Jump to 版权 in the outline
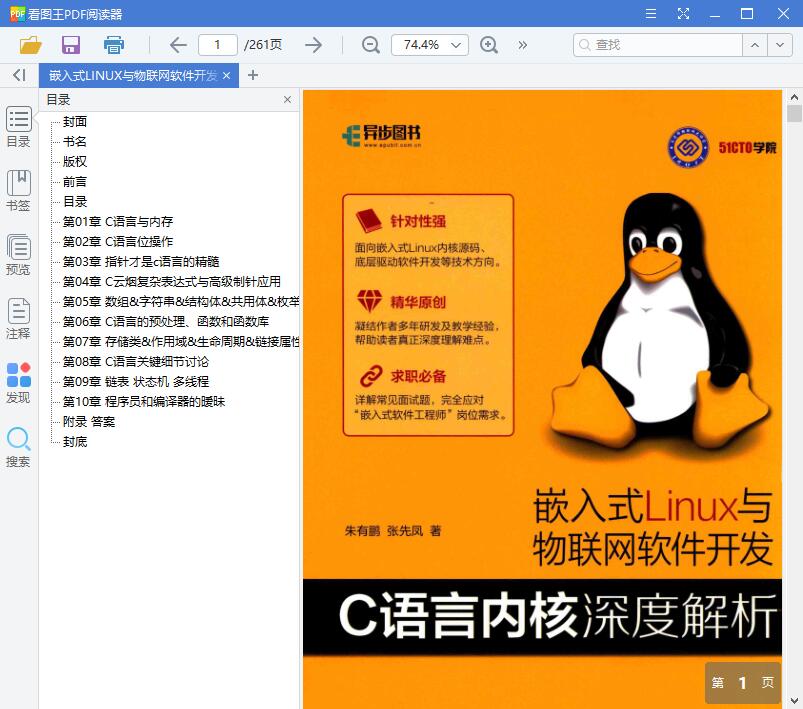The width and height of the screenshot is (803, 709). click(x=75, y=161)
